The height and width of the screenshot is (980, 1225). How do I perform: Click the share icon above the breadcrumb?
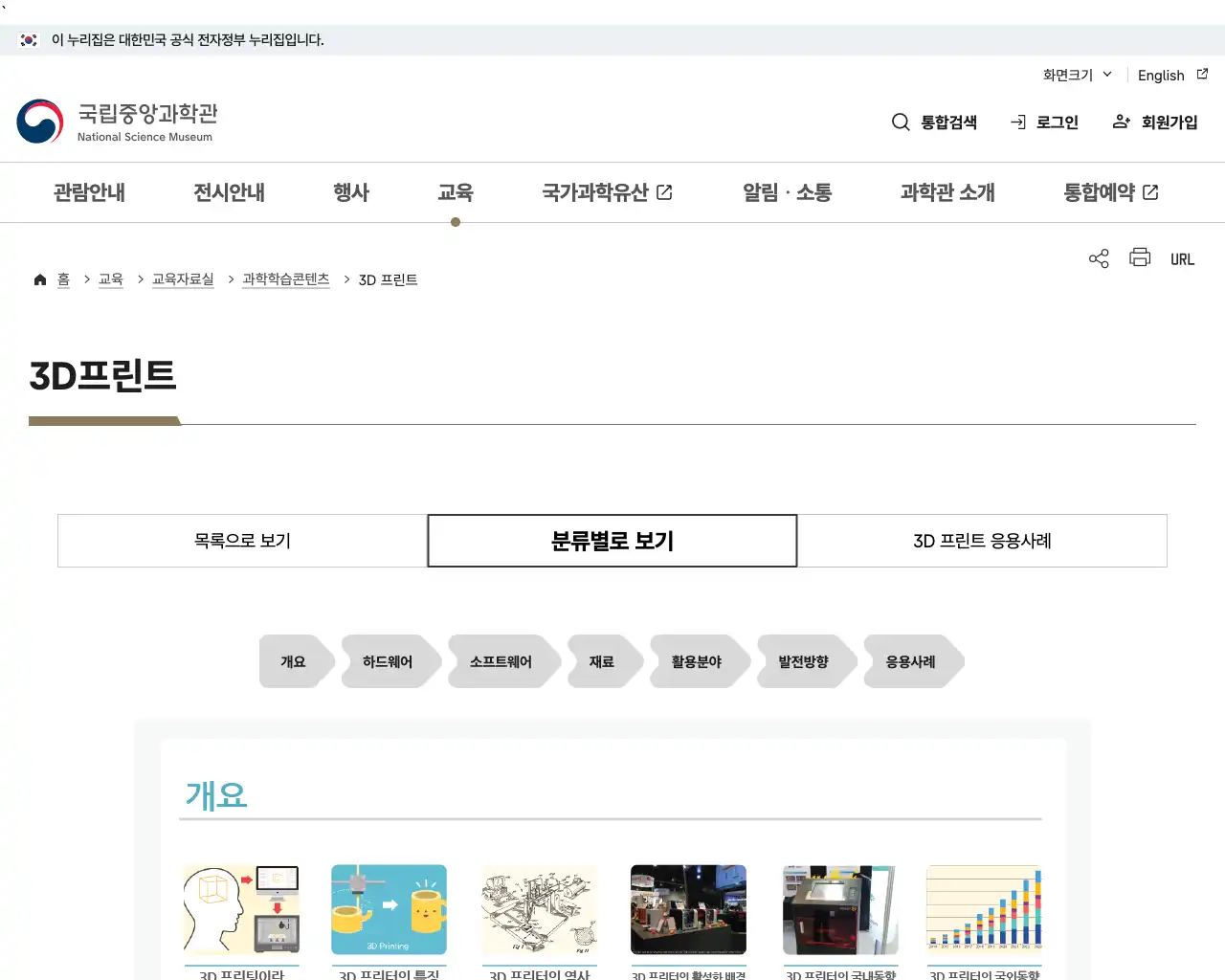[x=1098, y=257]
